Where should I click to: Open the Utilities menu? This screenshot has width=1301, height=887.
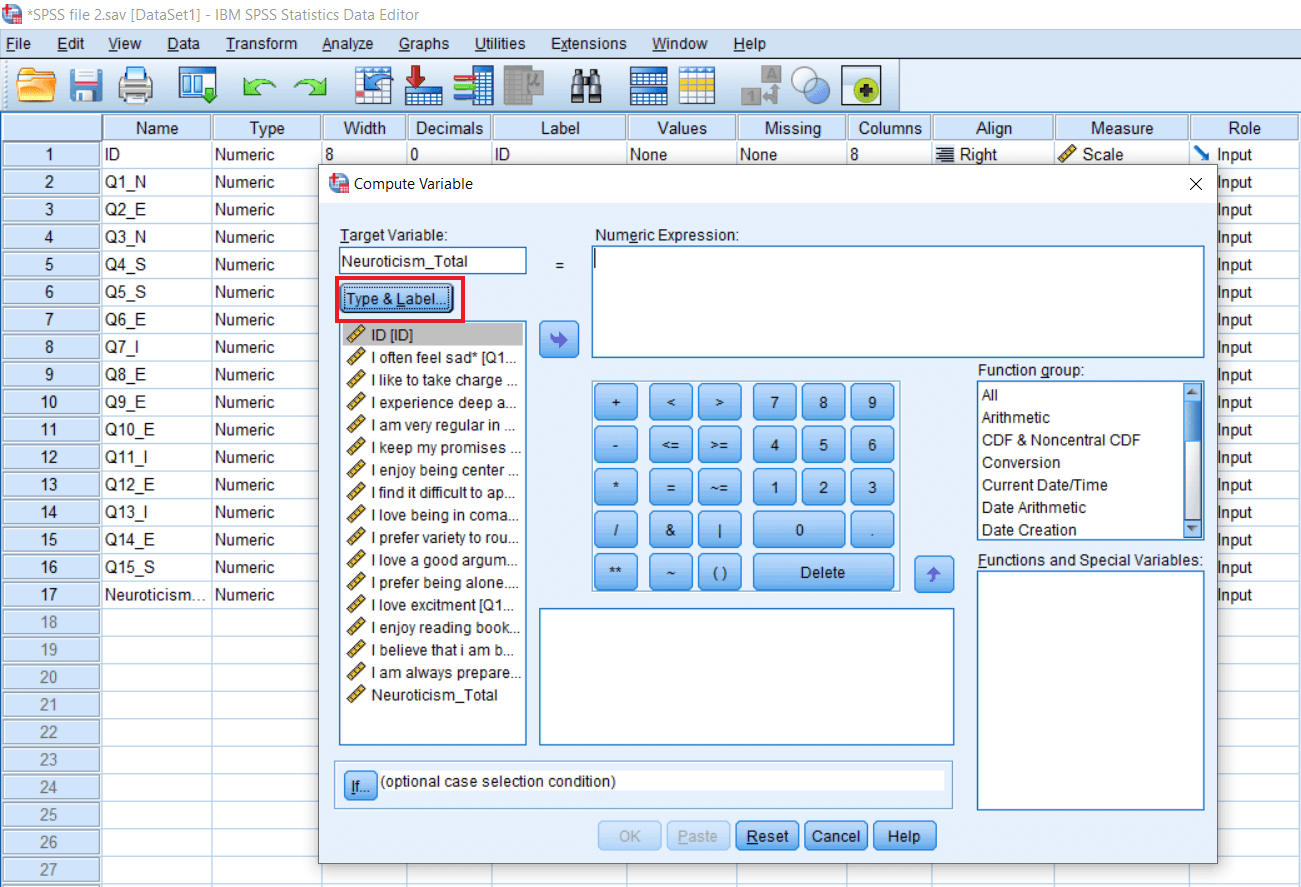coord(500,44)
